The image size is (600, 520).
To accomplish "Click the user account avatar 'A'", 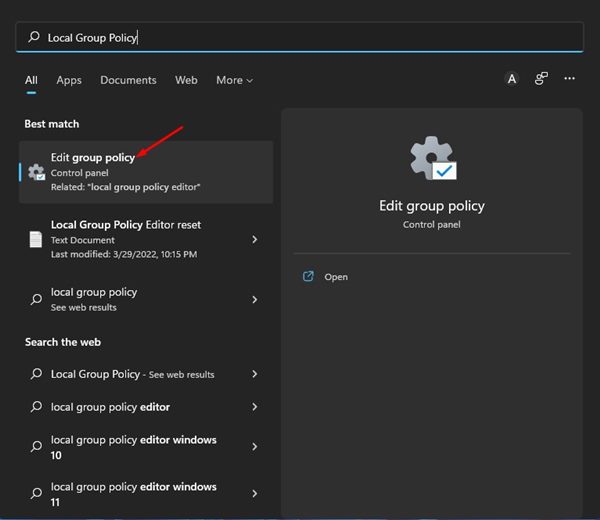I will pos(512,79).
